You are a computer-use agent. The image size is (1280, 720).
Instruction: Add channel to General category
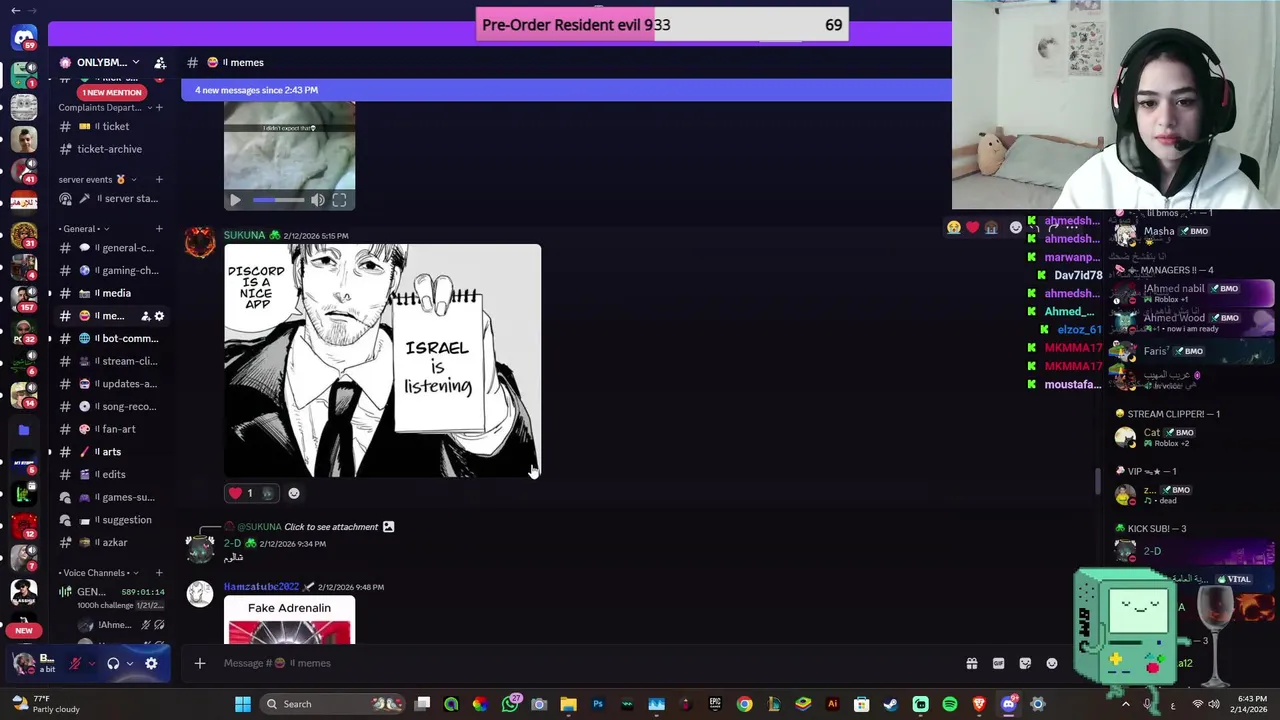tap(159, 228)
